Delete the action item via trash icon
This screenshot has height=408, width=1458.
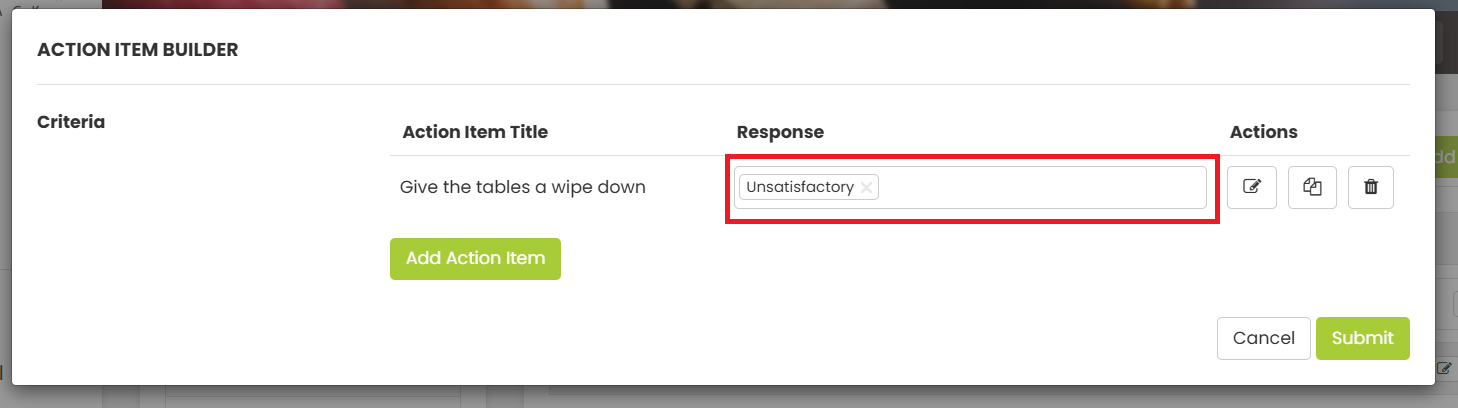click(1371, 187)
